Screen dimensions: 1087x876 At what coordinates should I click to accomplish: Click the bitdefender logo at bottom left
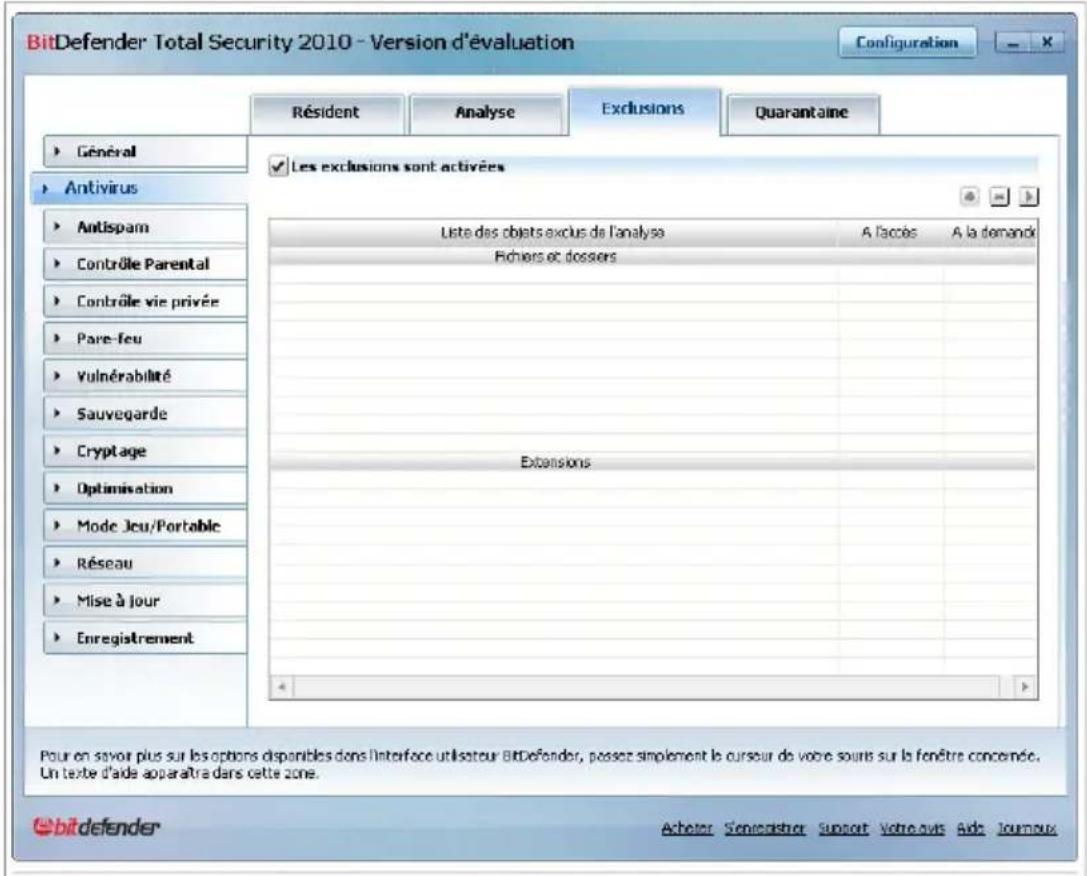[x=96, y=827]
